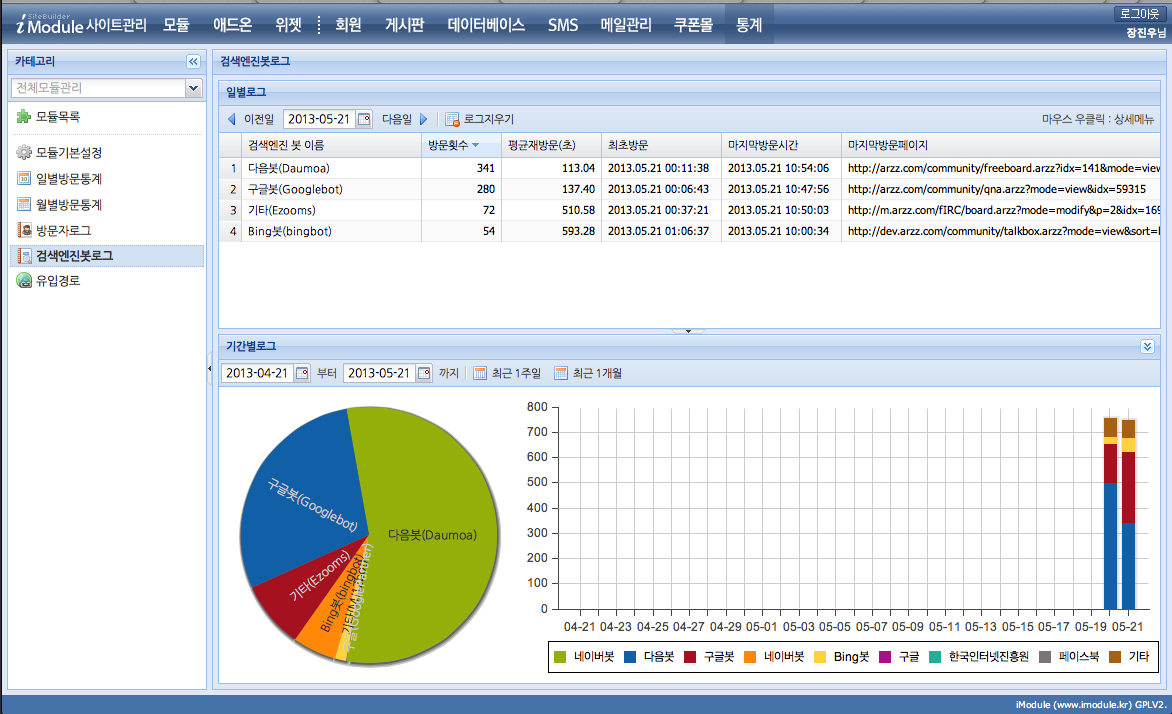
Task: Open the 게시판 top menu
Action: 405,26
